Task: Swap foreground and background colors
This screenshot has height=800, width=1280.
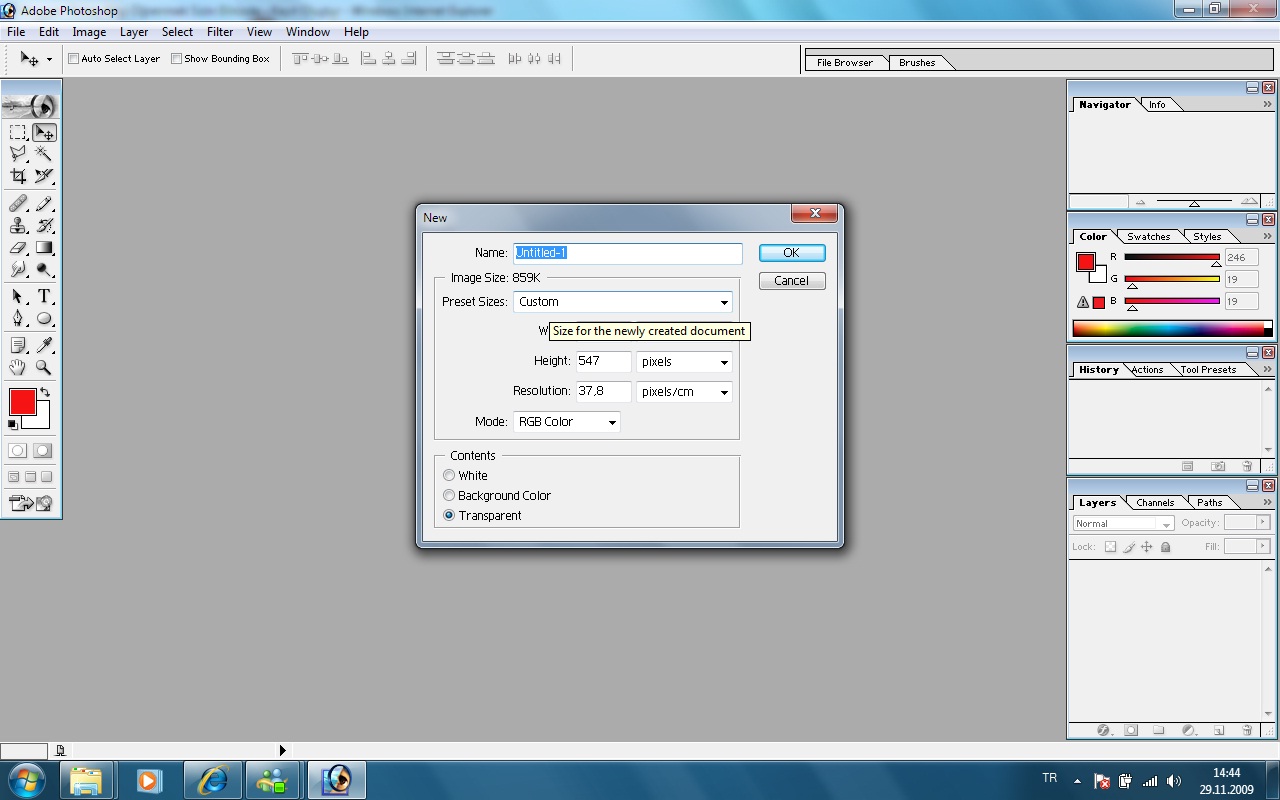Action: (x=45, y=392)
